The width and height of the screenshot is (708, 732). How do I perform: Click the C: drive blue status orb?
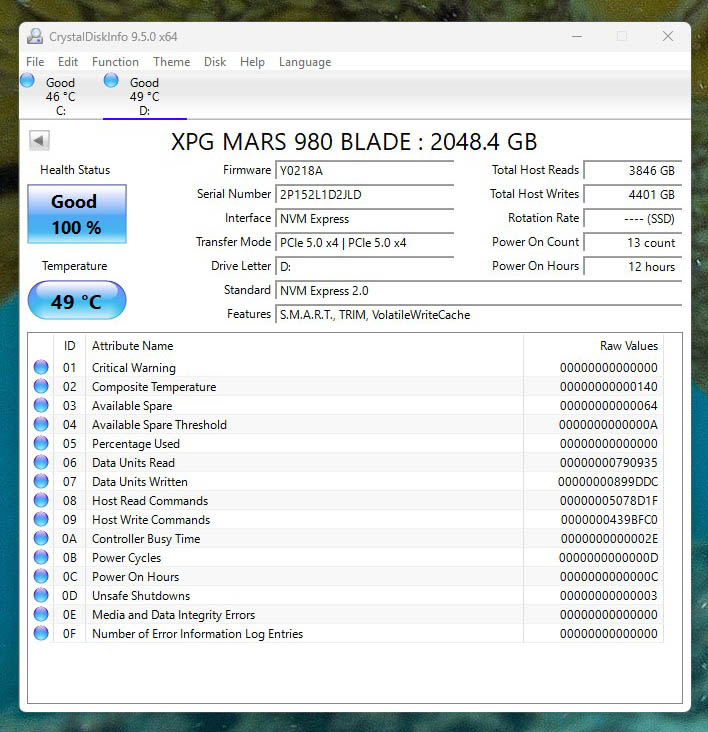pos(28,80)
